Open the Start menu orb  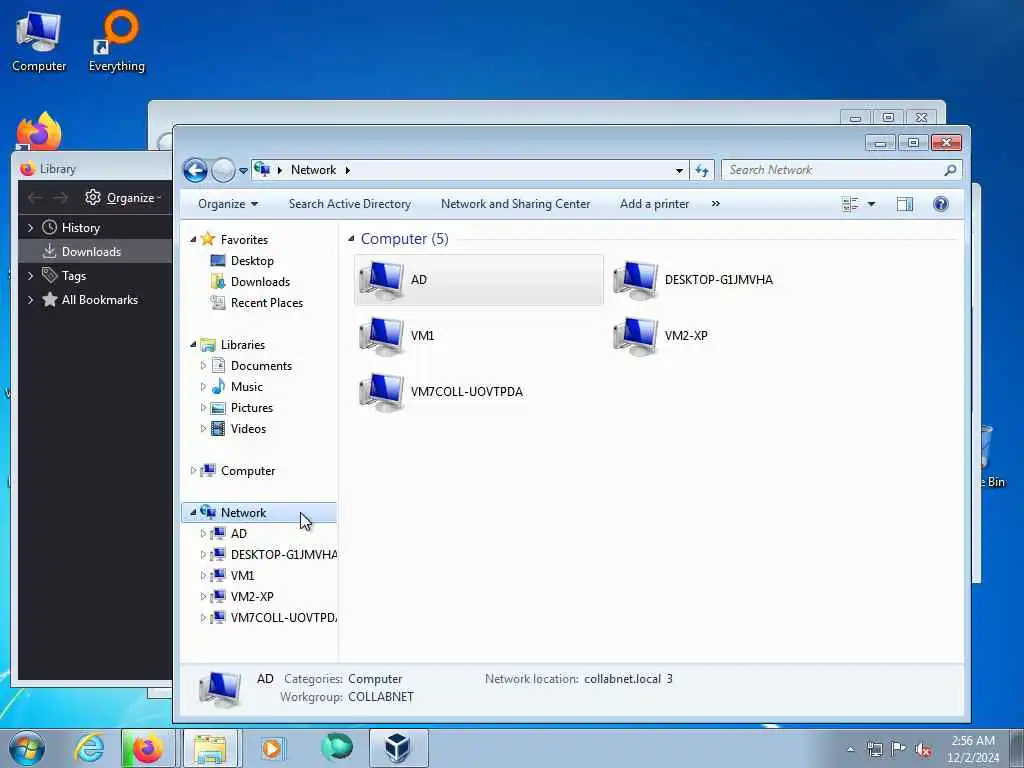pyautogui.click(x=27, y=748)
